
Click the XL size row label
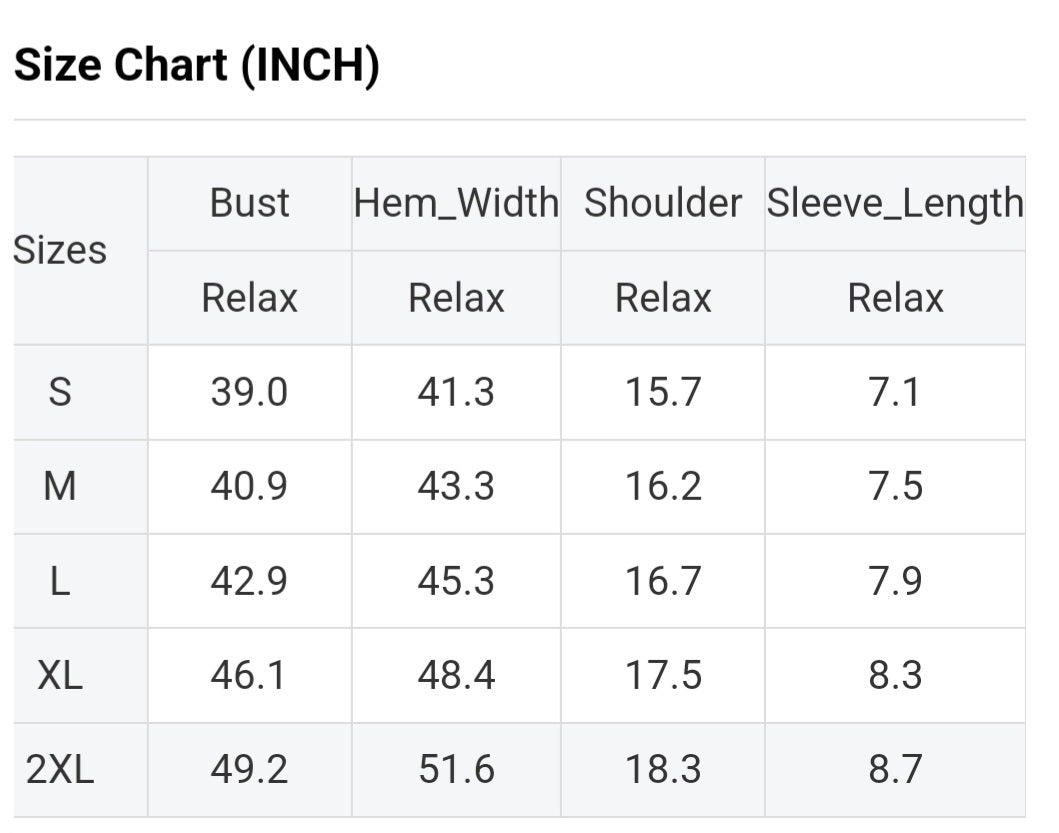pos(60,676)
